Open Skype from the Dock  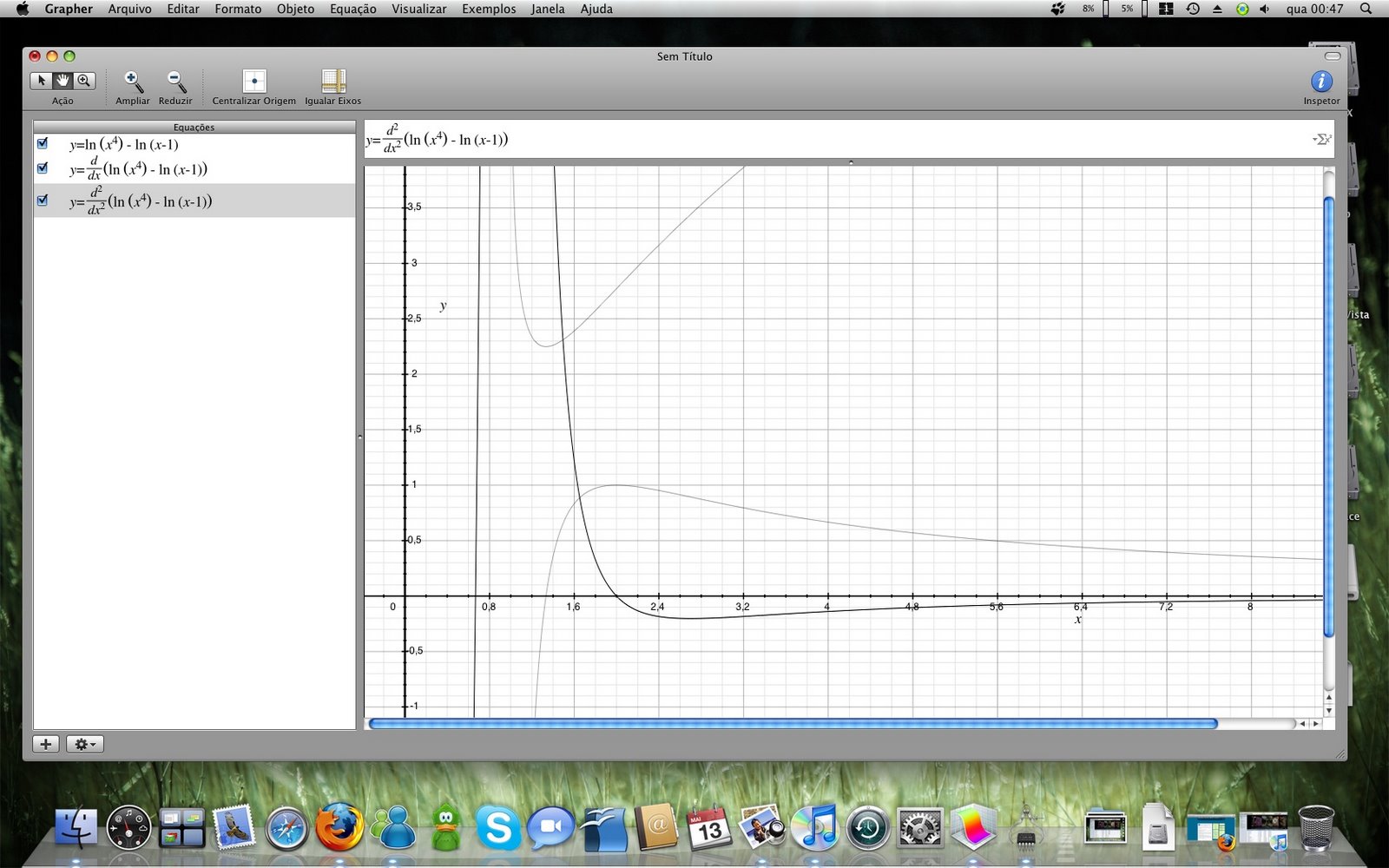tap(498, 828)
